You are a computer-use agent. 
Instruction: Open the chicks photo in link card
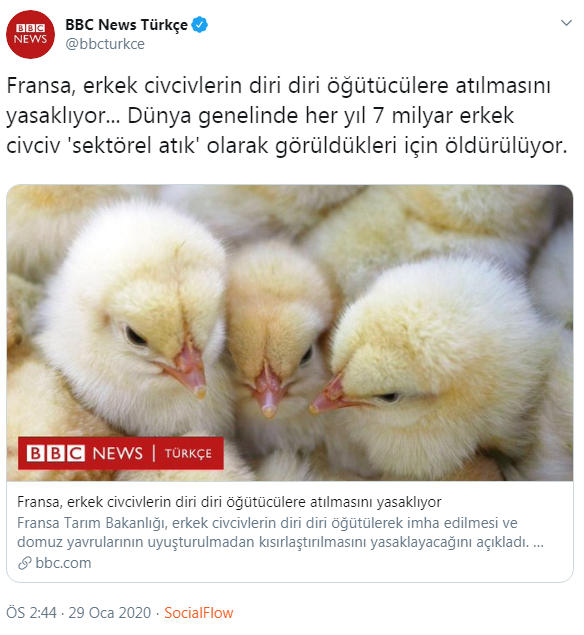(290, 333)
